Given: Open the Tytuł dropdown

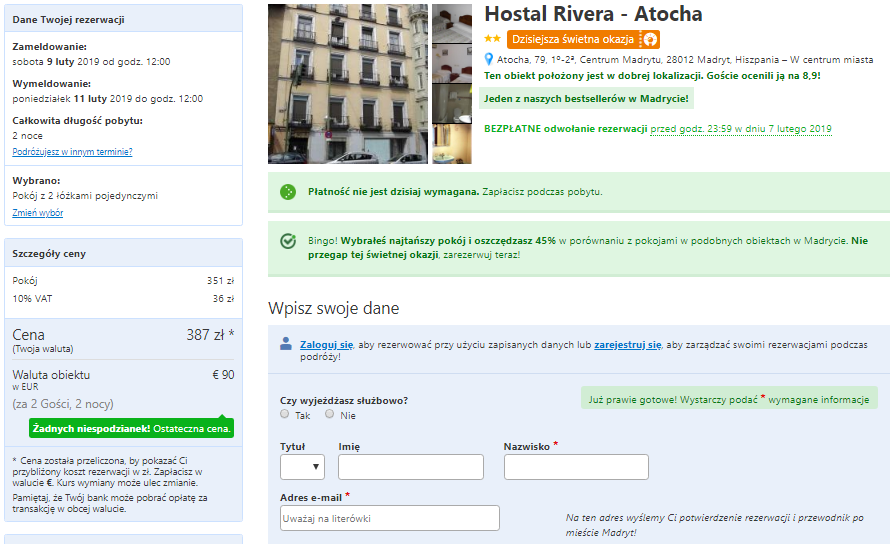Looking at the screenshot, I should (x=302, y=467).
